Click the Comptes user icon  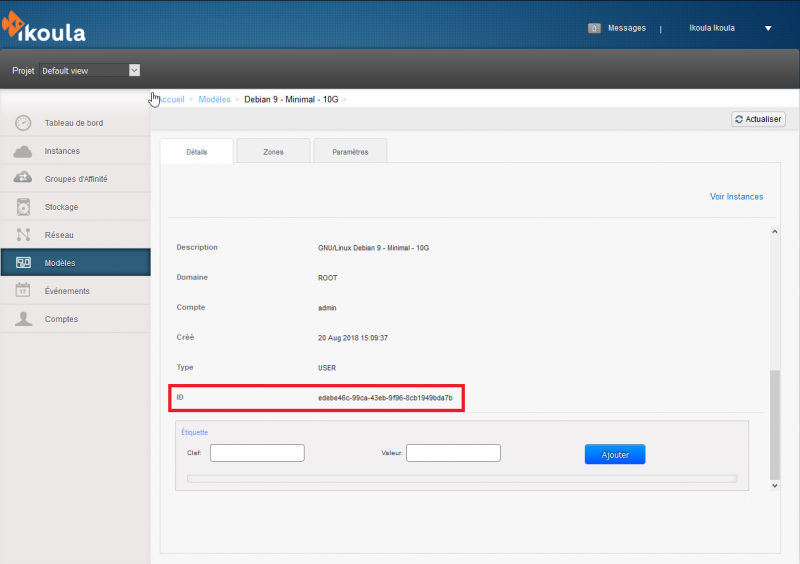point(23,318)
